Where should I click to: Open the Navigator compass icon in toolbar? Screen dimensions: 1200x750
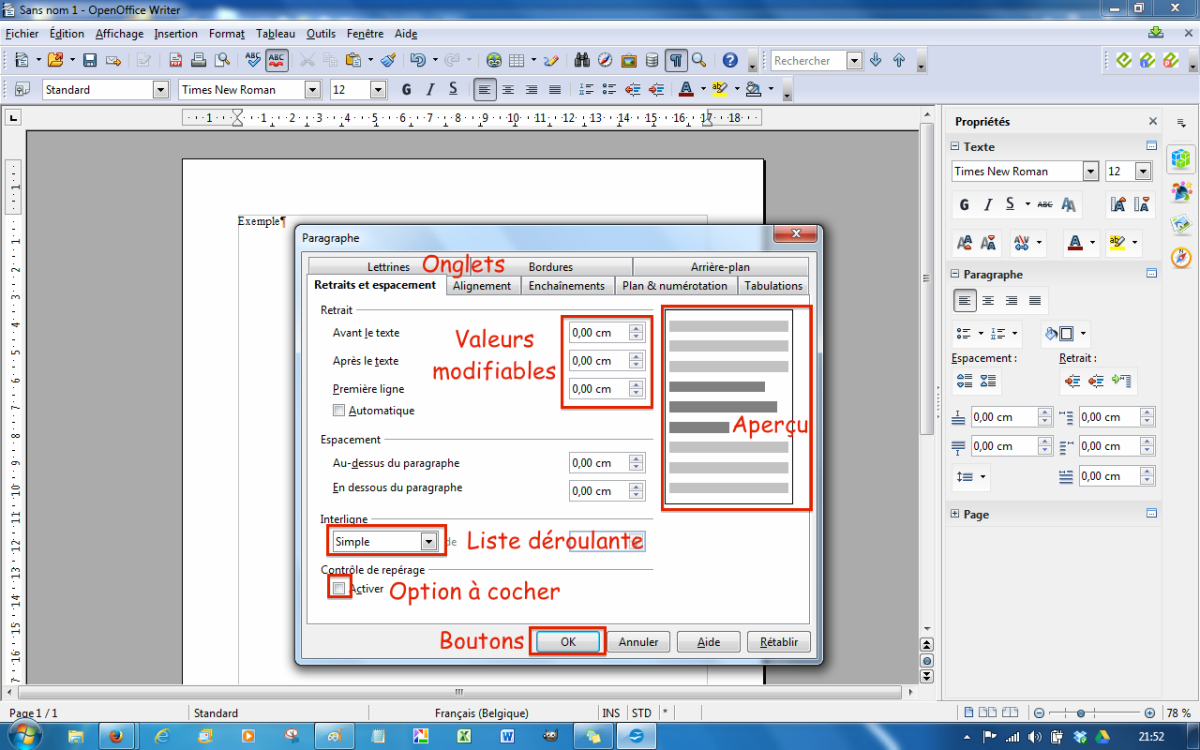coord(605,61)
